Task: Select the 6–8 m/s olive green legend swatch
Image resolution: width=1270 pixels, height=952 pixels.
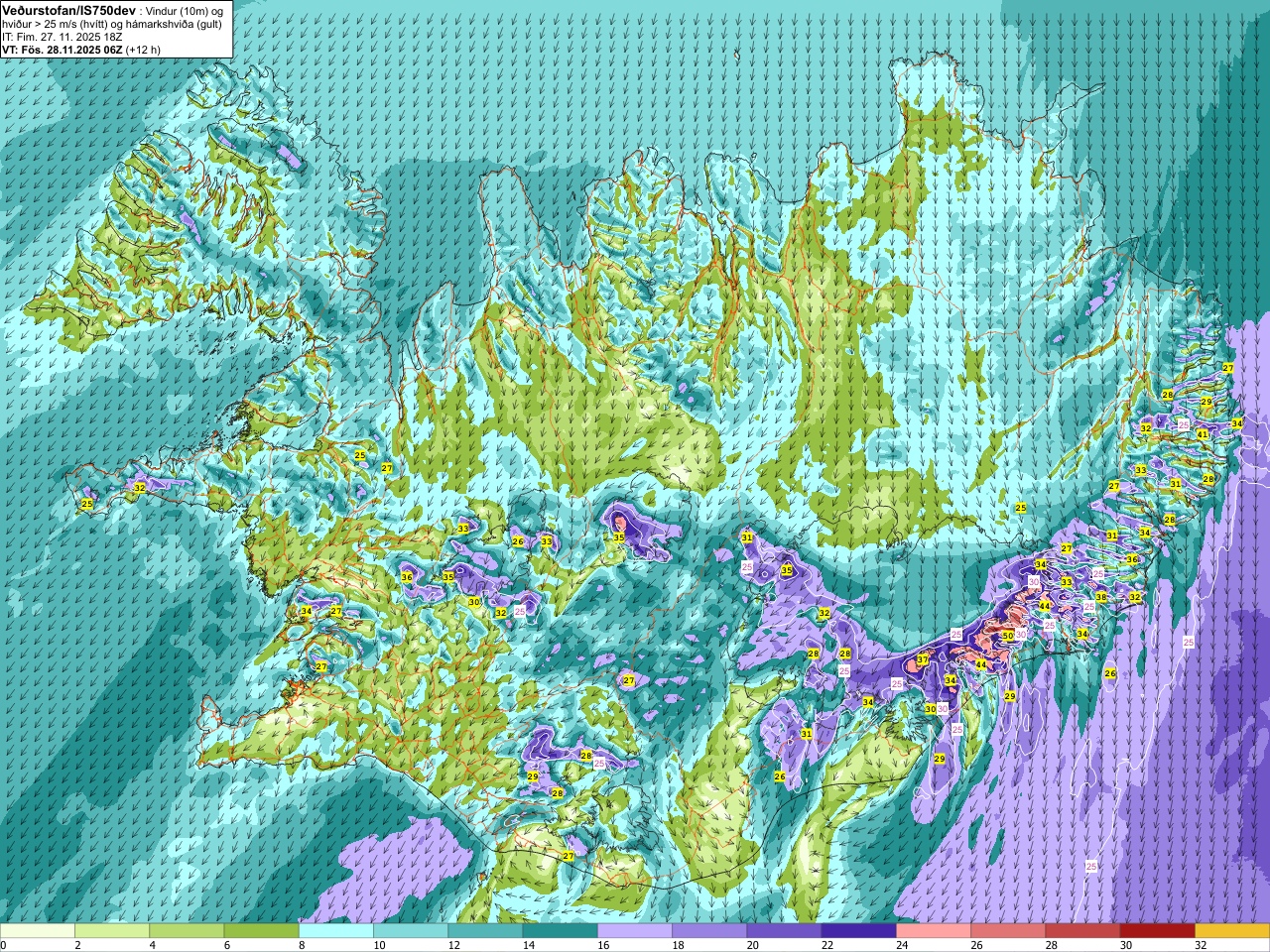Action: [x=261, y=931]
